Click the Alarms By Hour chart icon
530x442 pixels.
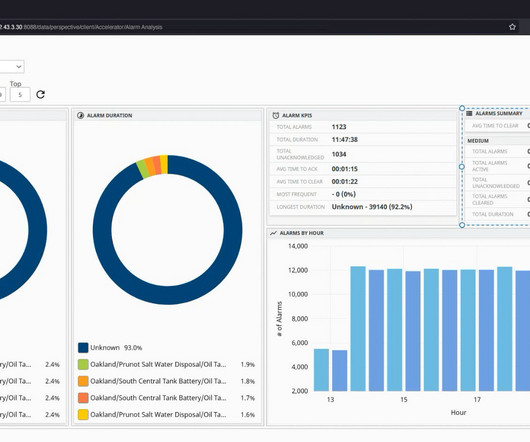pyautogui.click(x=273, y=233)
